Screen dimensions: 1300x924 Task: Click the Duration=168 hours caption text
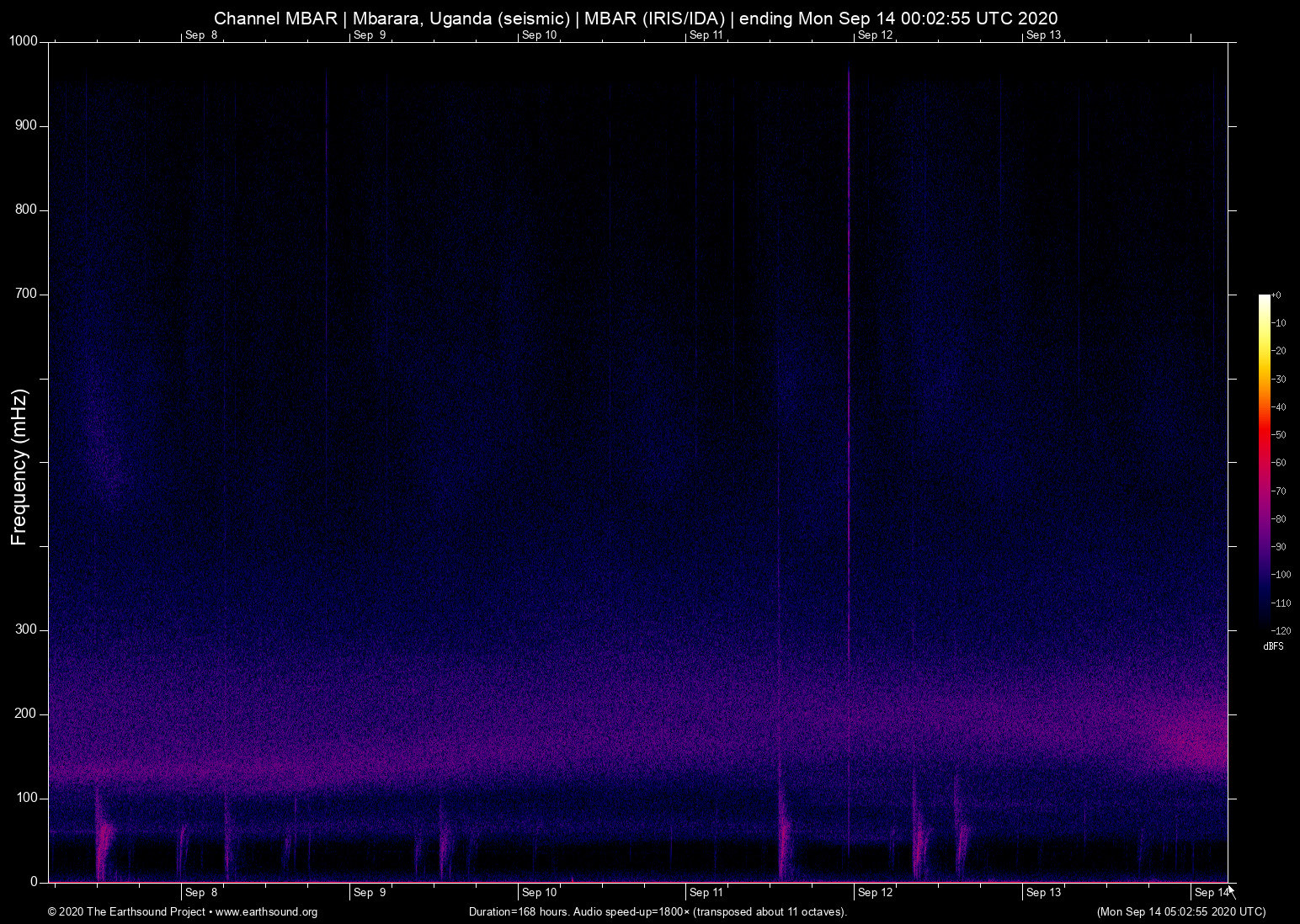657,912
